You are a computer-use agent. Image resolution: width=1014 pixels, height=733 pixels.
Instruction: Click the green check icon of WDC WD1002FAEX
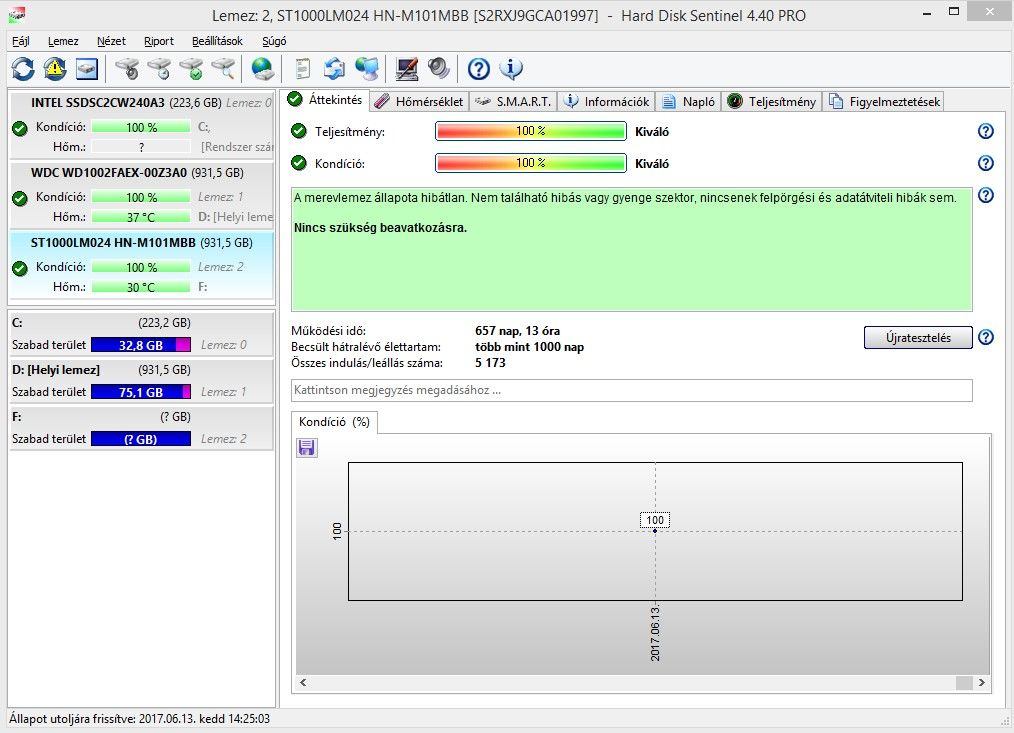point(20,198)
